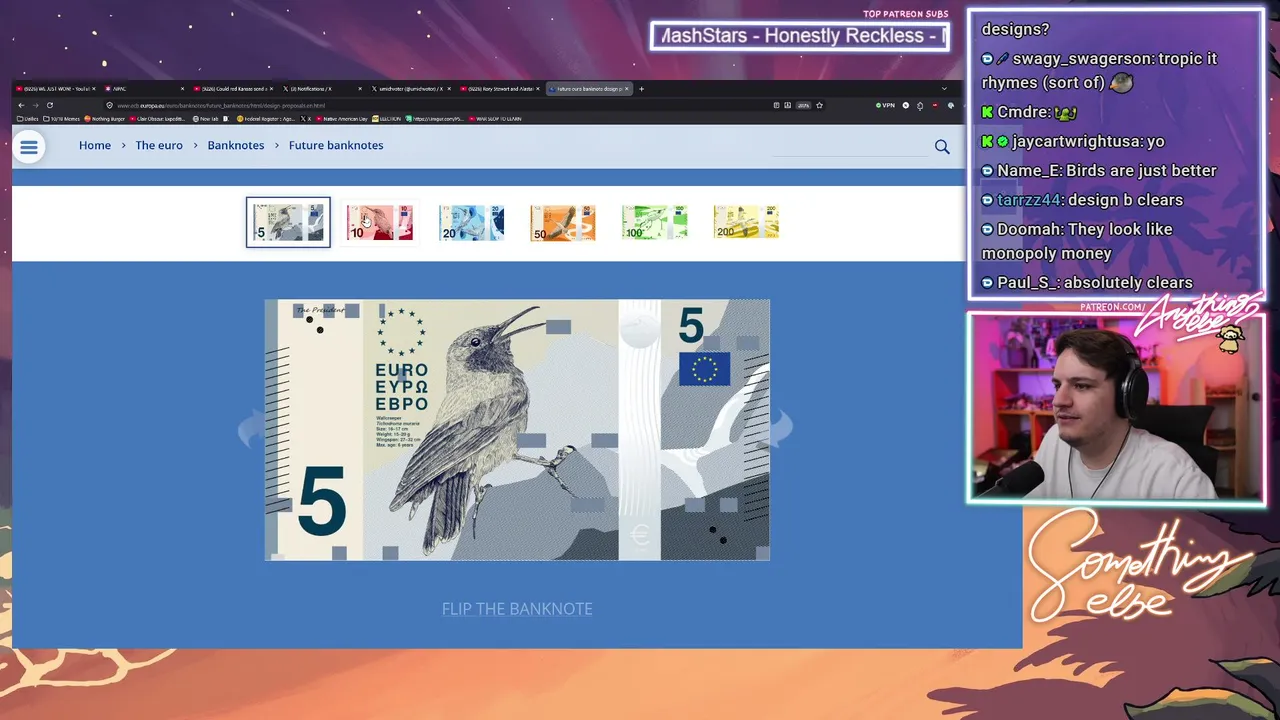Open the 'Dailies' bookmark folder

coord(28,119)
